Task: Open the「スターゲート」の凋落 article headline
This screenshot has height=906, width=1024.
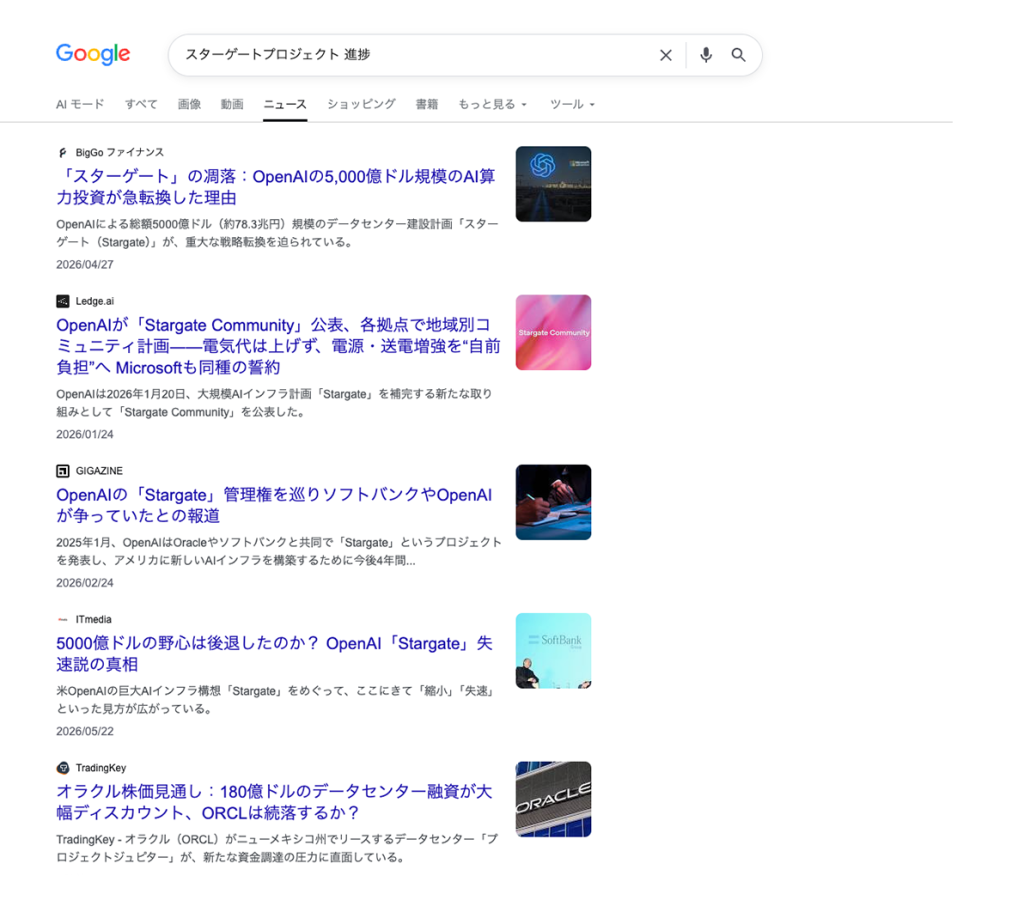Action: [x=276, y=187]
